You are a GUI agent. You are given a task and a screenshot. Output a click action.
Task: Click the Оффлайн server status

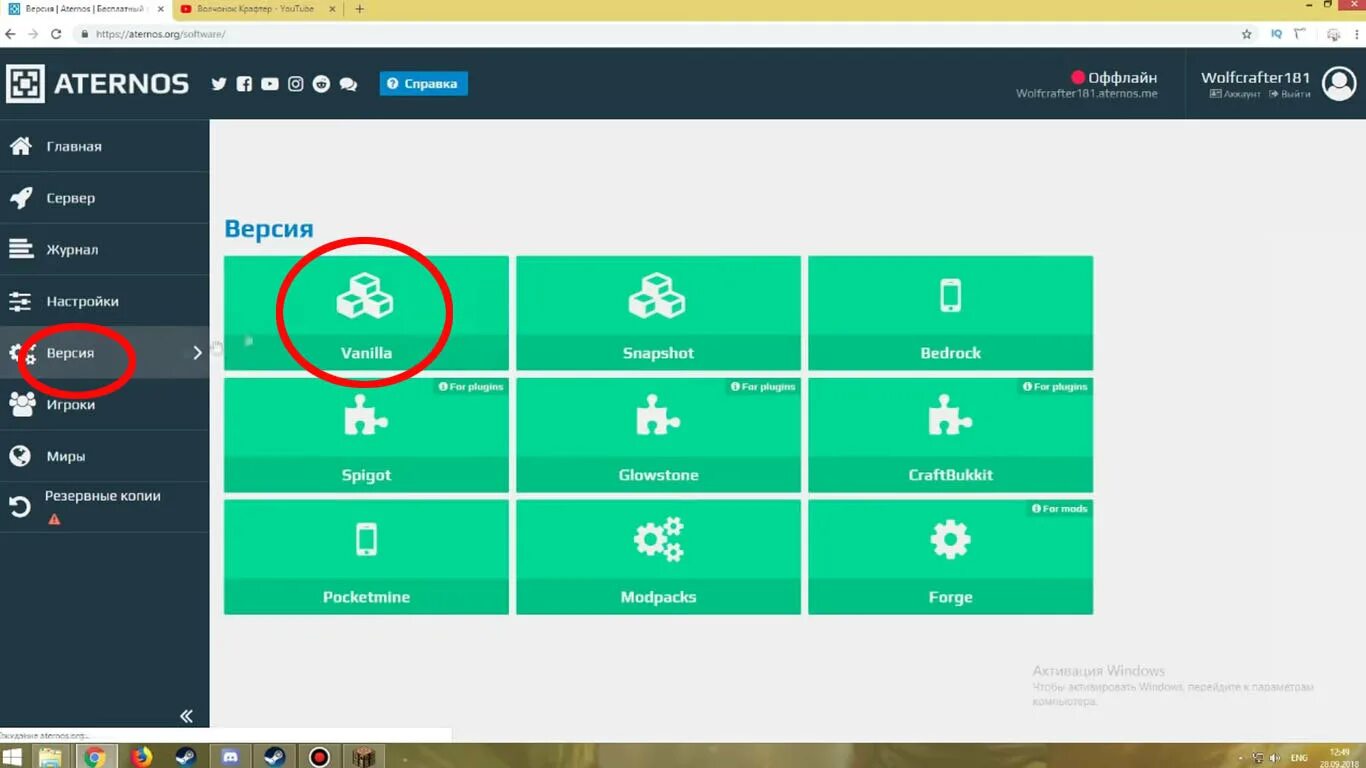(x=1114, y=77)
